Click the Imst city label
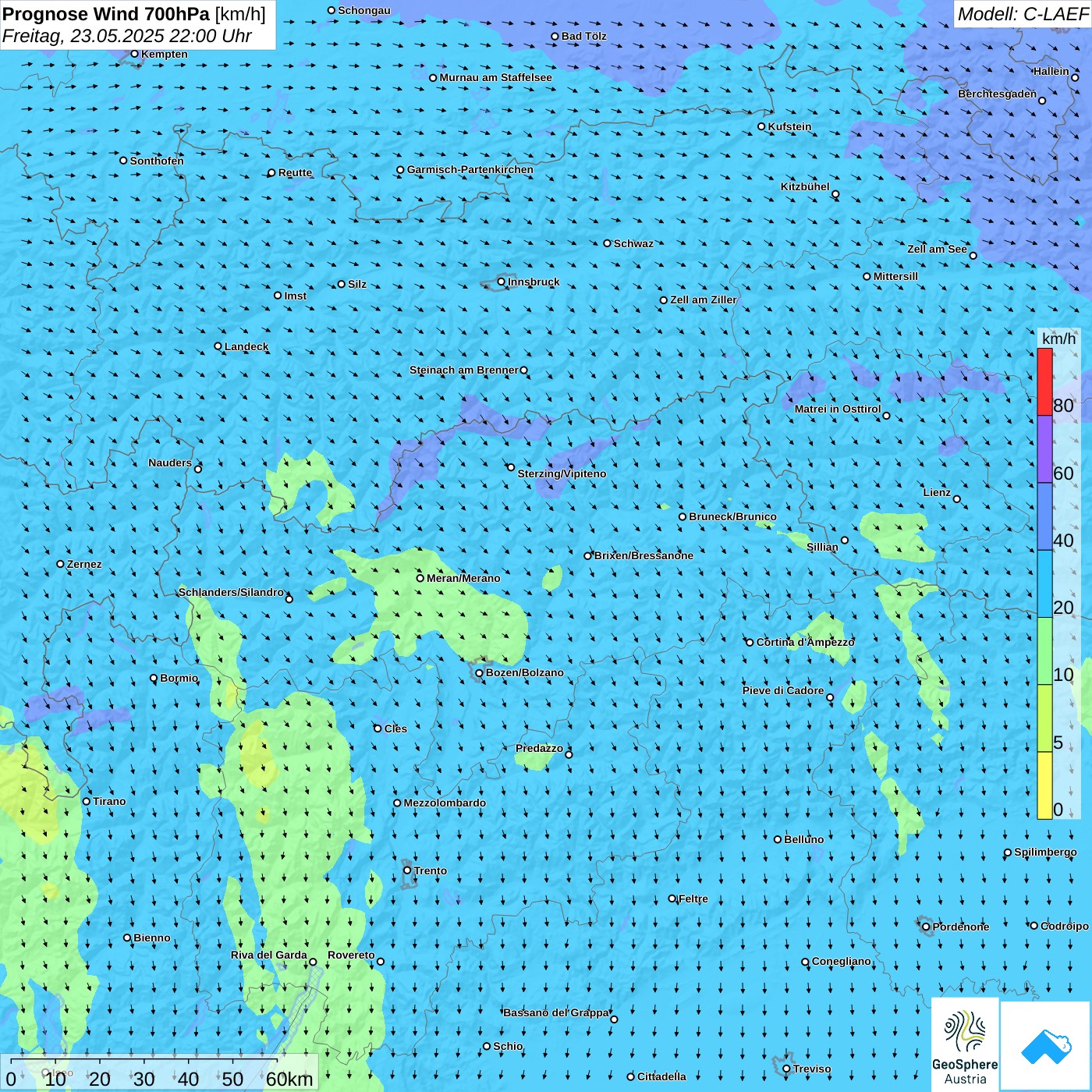1092x1092 pixels. click(296, 296)
